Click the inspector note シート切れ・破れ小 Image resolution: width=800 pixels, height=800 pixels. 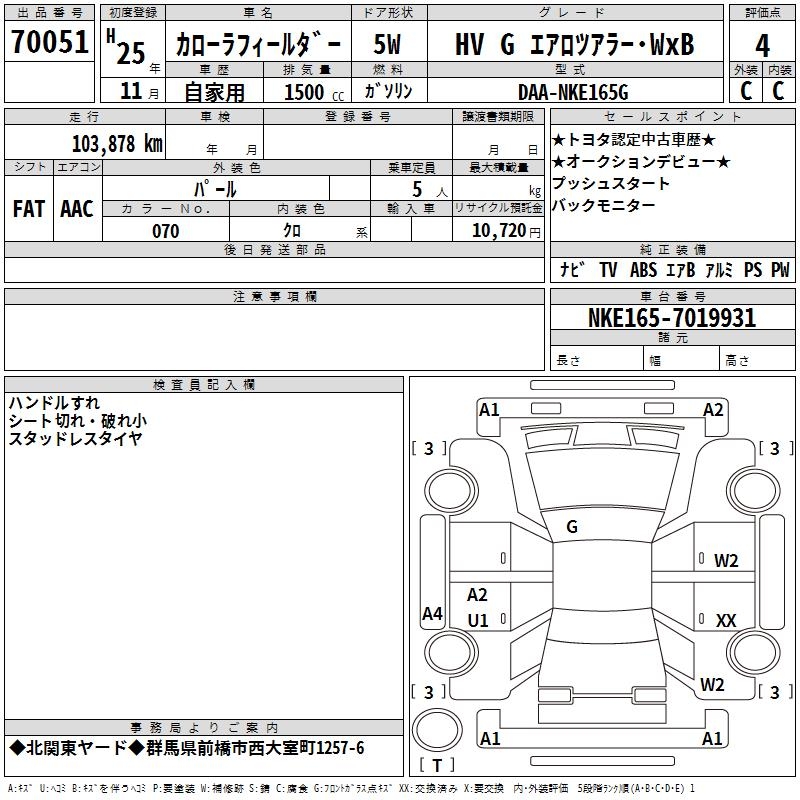pos(78,421)
